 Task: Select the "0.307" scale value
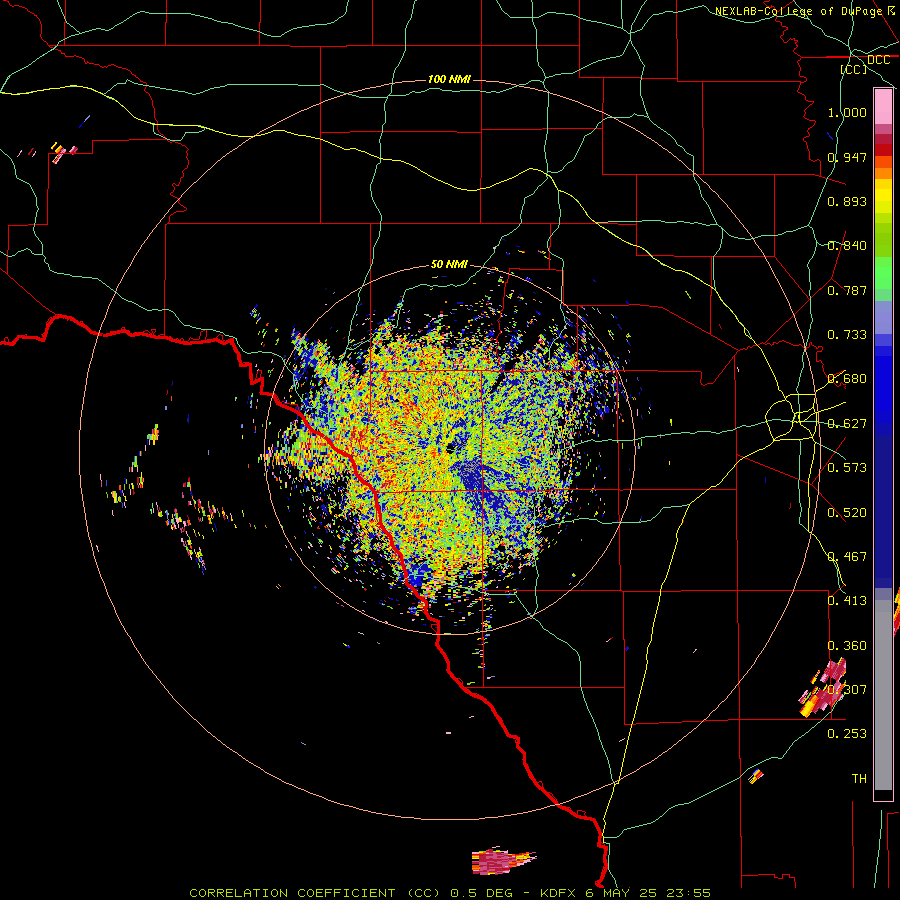click(x=847, y=690)
